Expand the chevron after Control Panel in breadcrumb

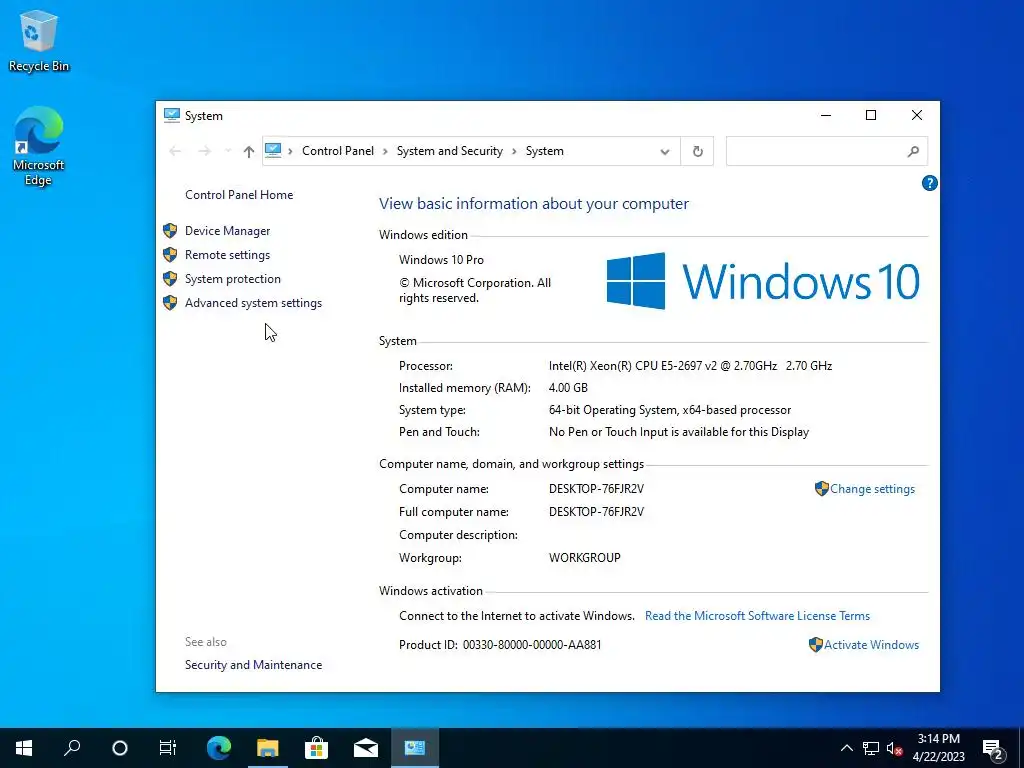385,152
